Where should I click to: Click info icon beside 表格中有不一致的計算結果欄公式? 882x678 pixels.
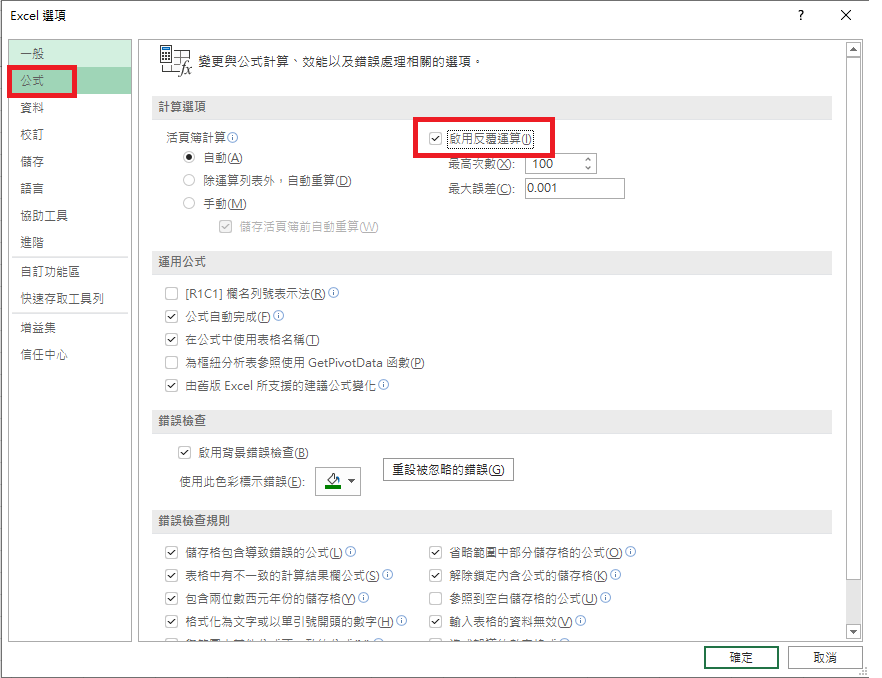pos(388,575)
